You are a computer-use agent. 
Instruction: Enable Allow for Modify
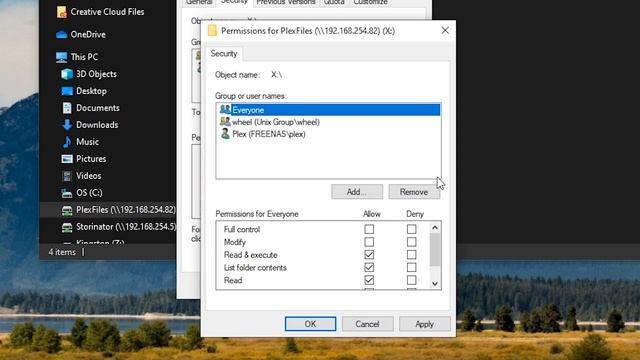click(369, 242)
